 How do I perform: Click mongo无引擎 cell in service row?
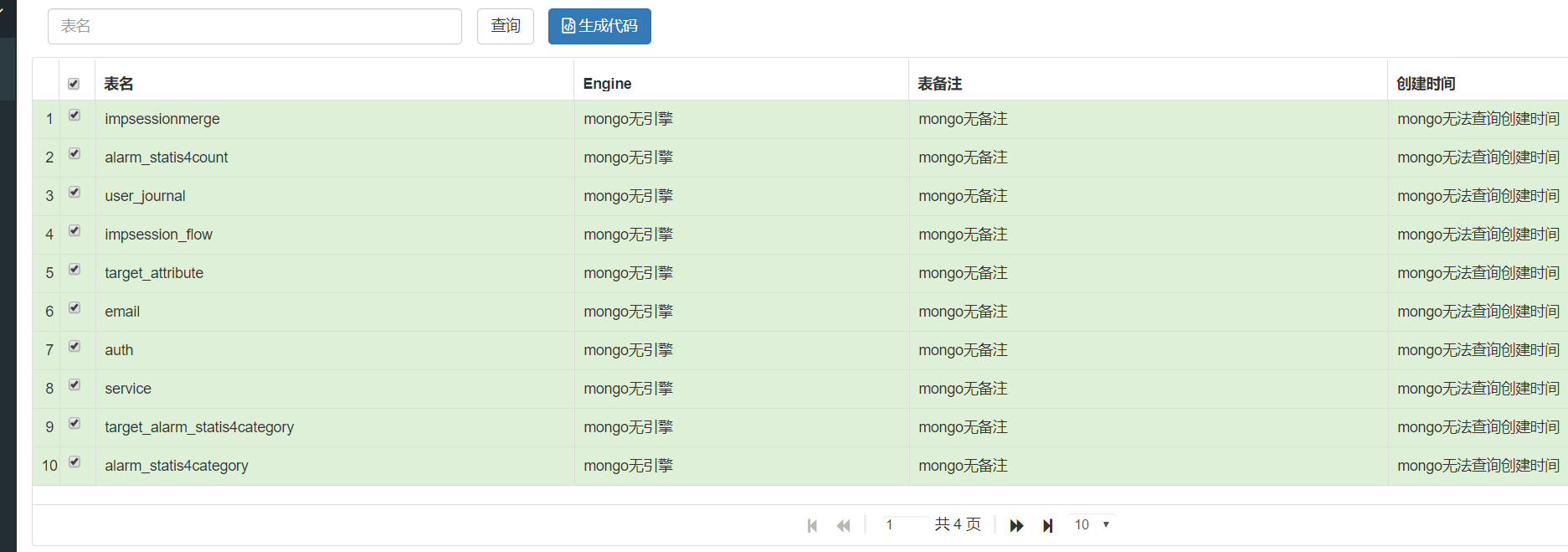[x=629, y=389]
